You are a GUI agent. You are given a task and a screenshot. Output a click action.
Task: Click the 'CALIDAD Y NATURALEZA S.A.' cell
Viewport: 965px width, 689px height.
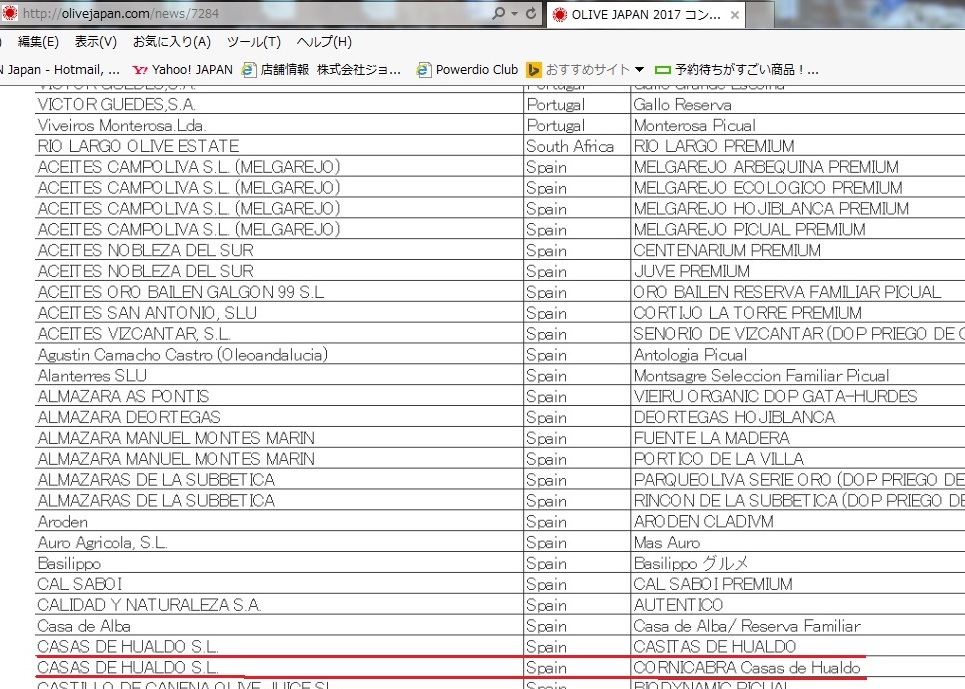[279, 605]
